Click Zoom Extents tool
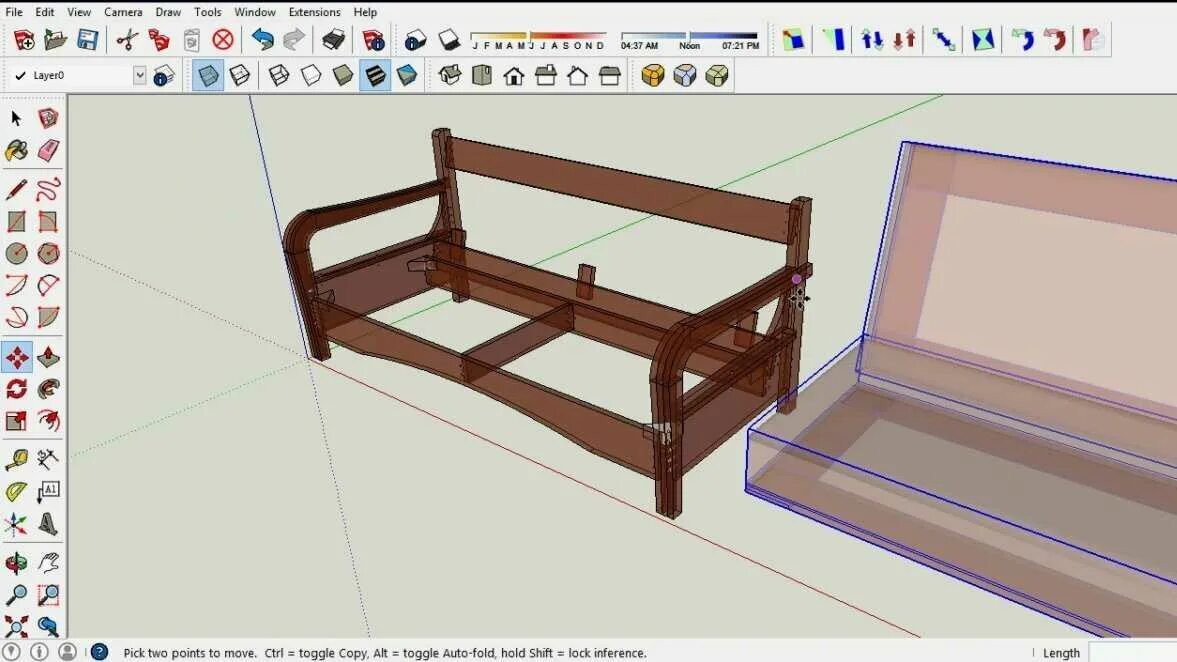 (x=17, y=627)
